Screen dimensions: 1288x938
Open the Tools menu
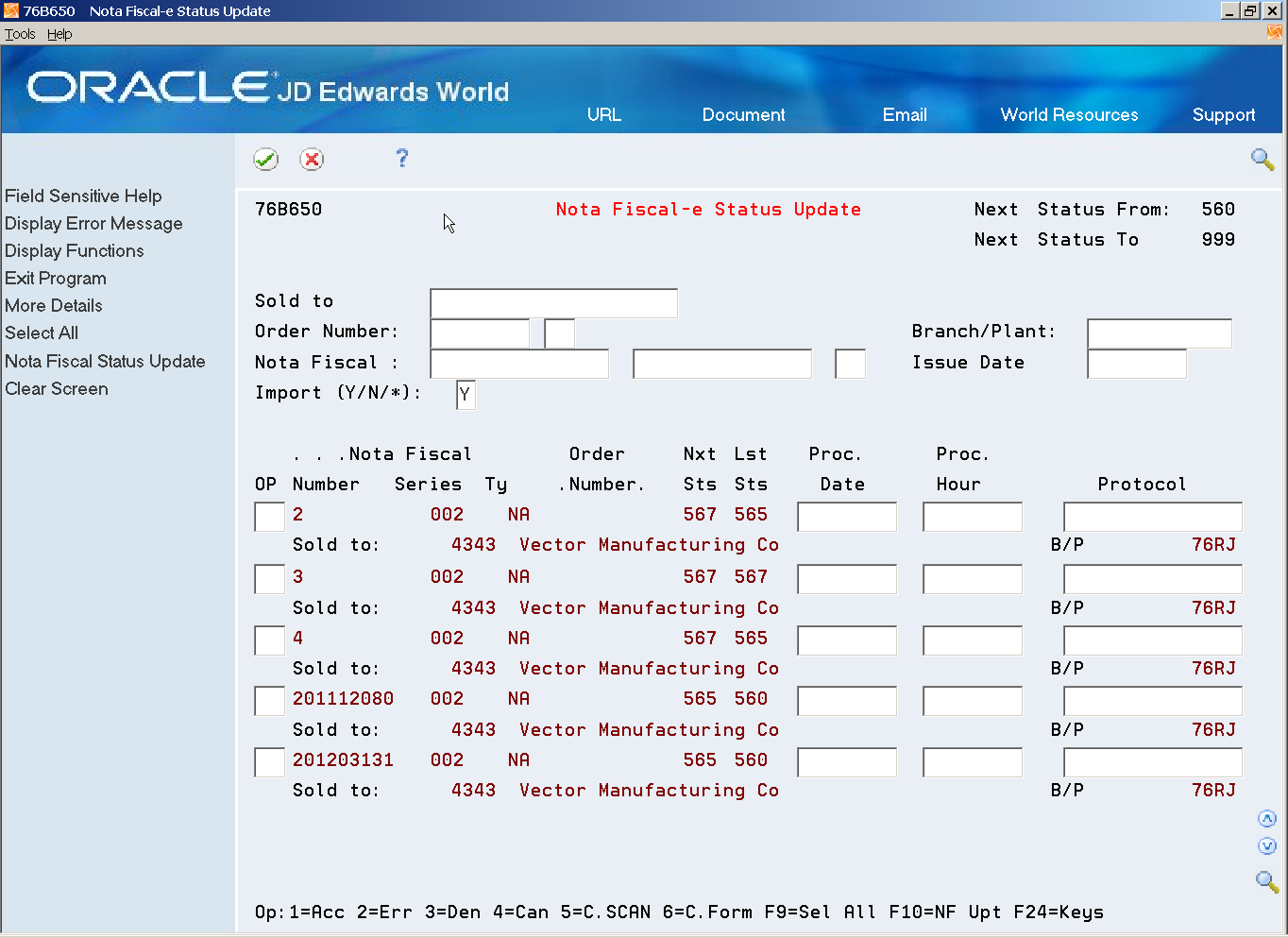(x=20, y=34)
